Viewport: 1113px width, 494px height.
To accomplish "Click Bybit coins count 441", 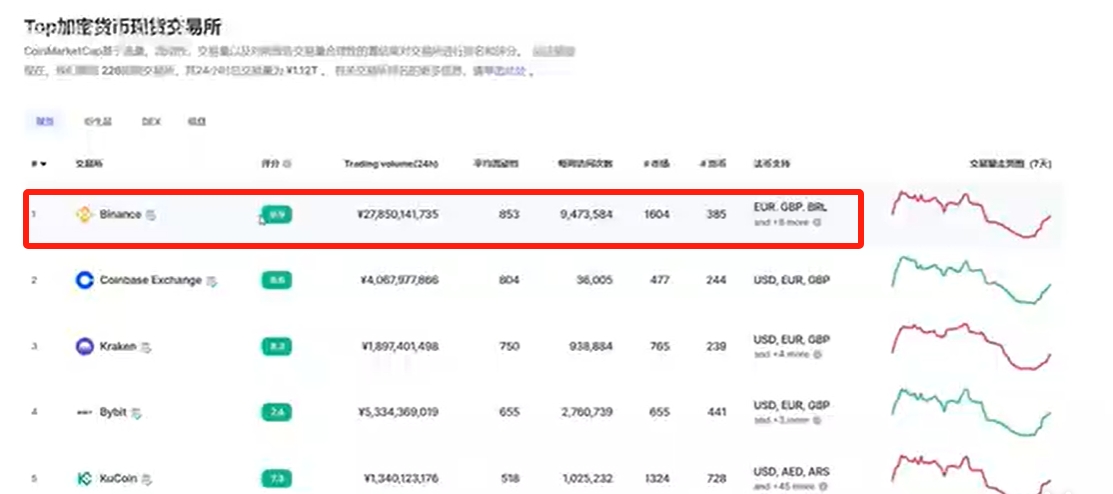I will [x=716, y=412].
